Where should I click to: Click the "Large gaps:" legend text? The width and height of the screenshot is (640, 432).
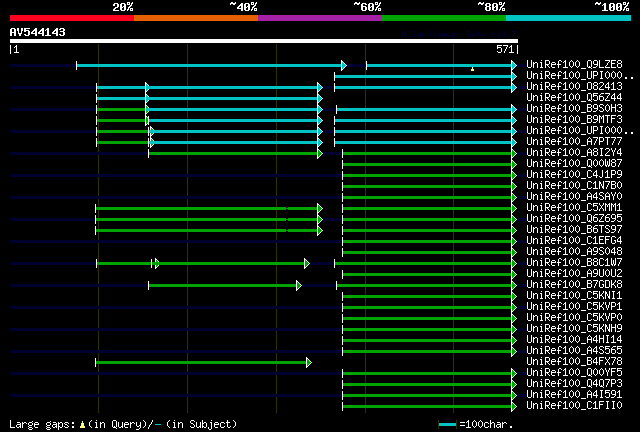(x=42, y=425)
